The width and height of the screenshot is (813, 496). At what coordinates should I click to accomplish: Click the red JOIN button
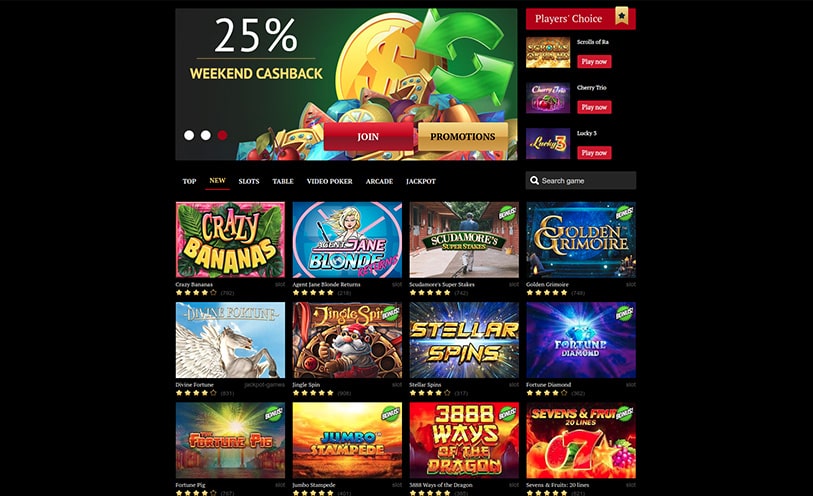click(368, 137)
